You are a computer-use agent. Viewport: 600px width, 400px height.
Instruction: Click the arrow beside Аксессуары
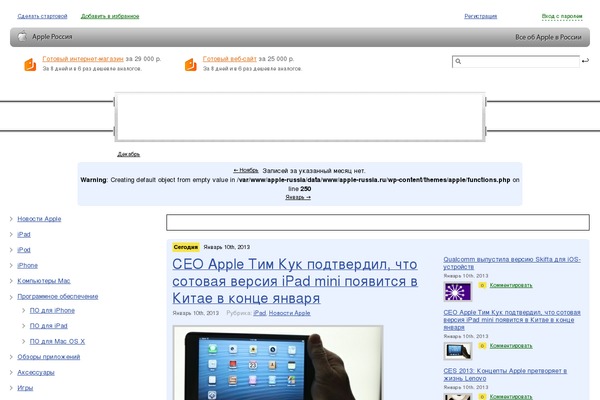point(11,372)
